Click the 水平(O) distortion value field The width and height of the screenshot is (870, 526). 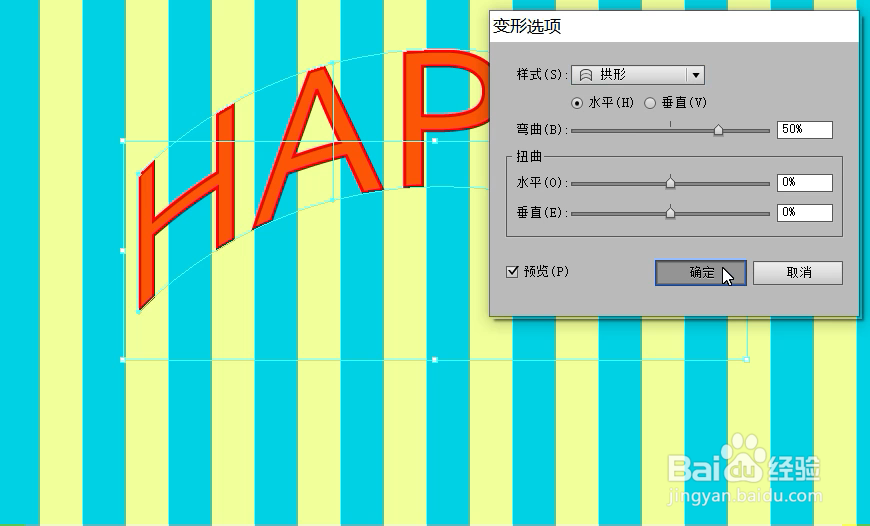pos(805,183)
